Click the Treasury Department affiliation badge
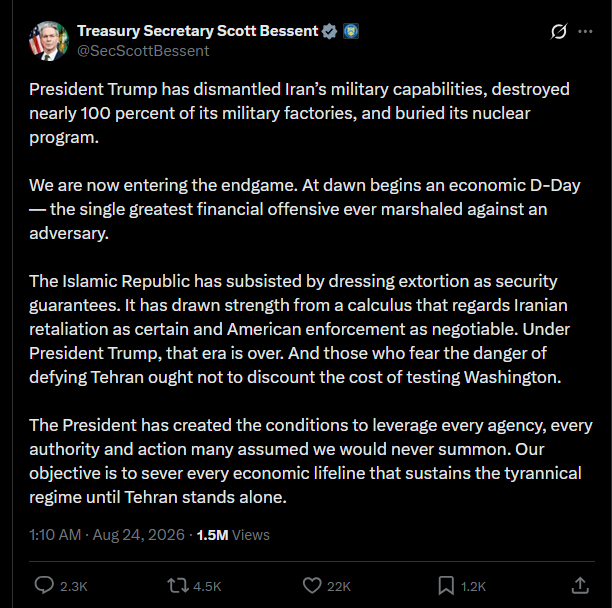Viewport: 612px width, 608px height. 351,31
